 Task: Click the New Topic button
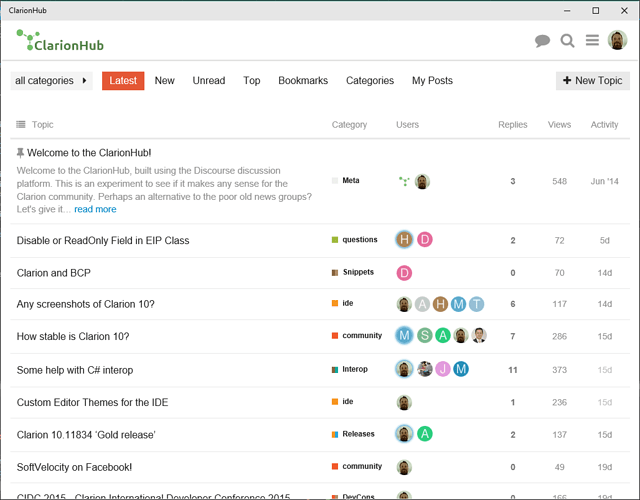pyautogui.click(x=593, y=80)
